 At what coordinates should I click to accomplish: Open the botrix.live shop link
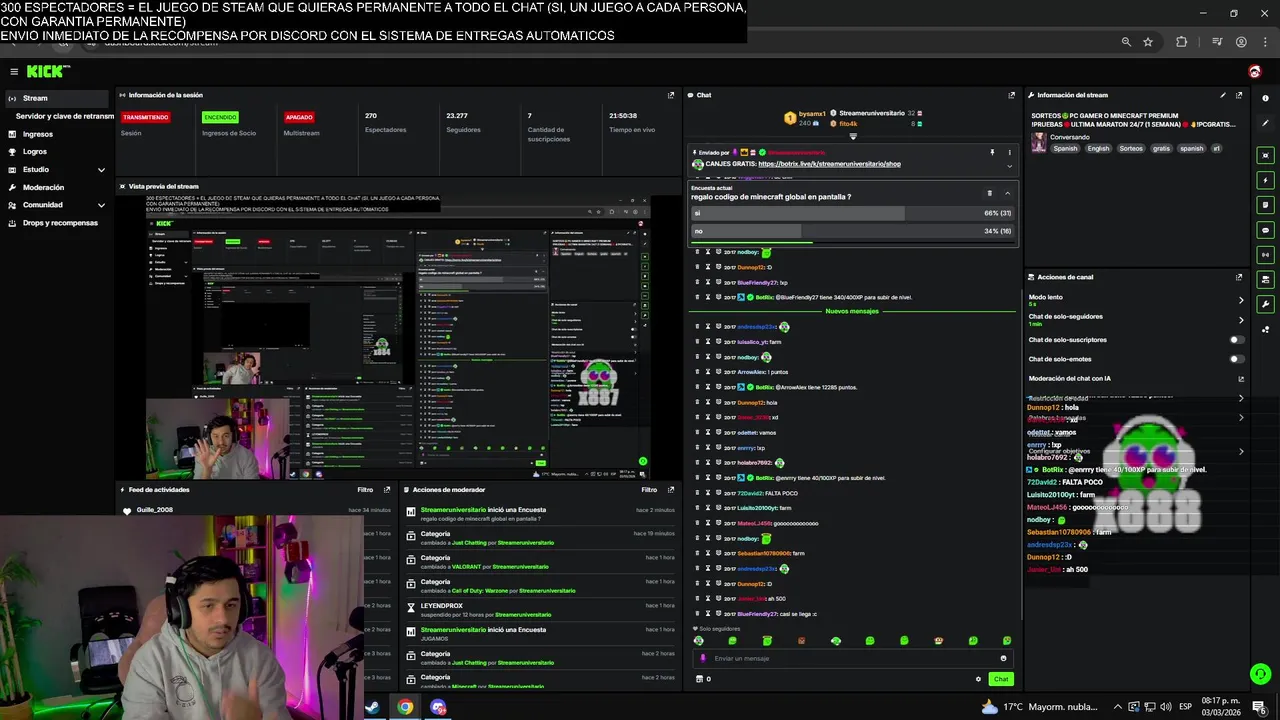829,164
